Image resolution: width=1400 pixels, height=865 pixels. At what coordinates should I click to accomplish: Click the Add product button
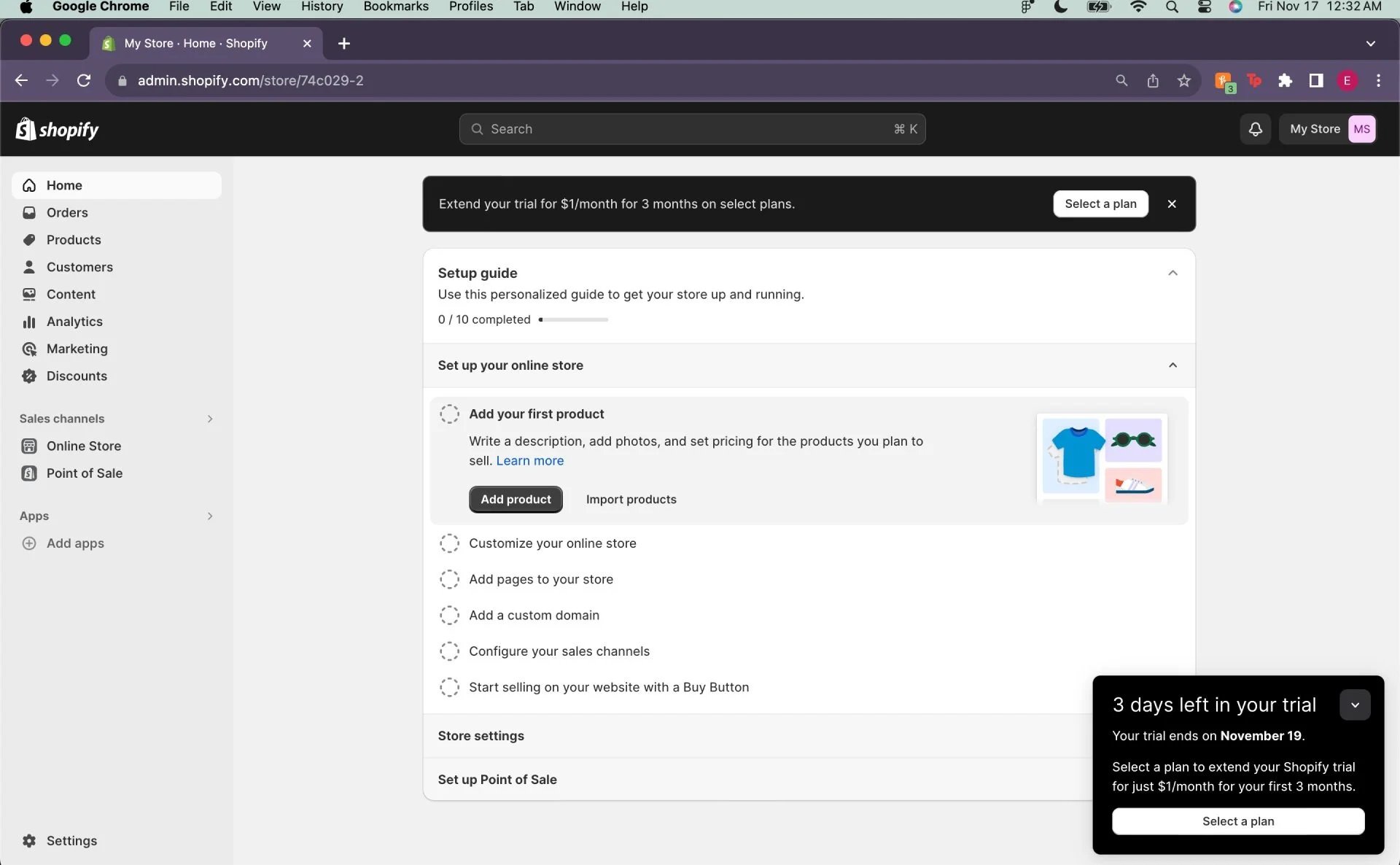[x=516, y=500]
